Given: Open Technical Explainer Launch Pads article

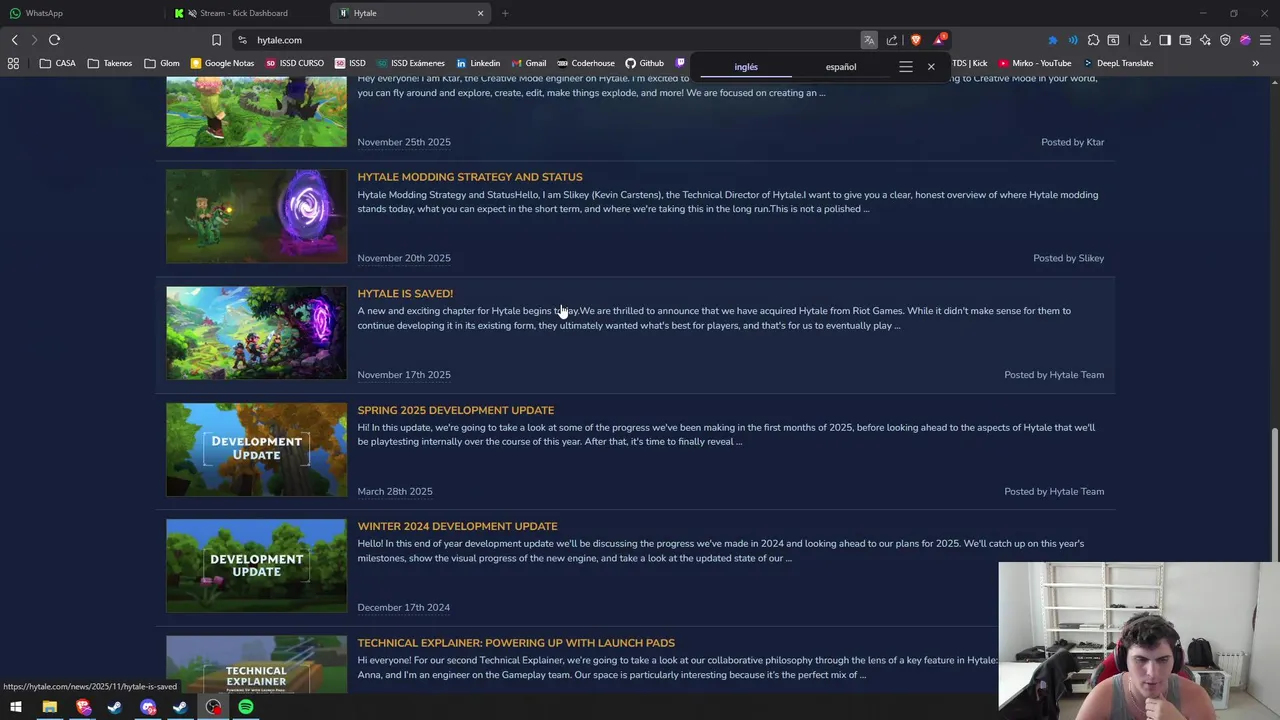Looking at the screenshot, I should (x=516, y=643).
